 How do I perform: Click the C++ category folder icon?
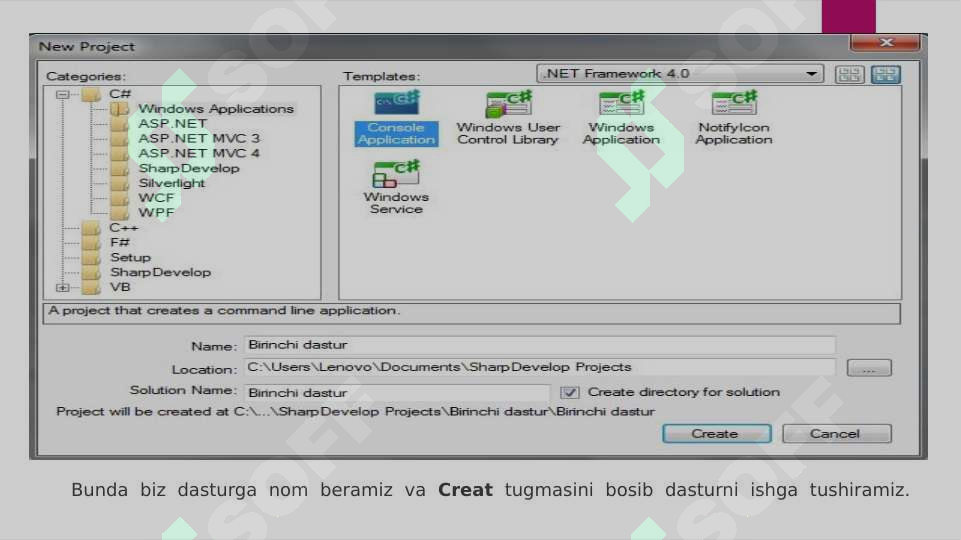click(91, 228)
